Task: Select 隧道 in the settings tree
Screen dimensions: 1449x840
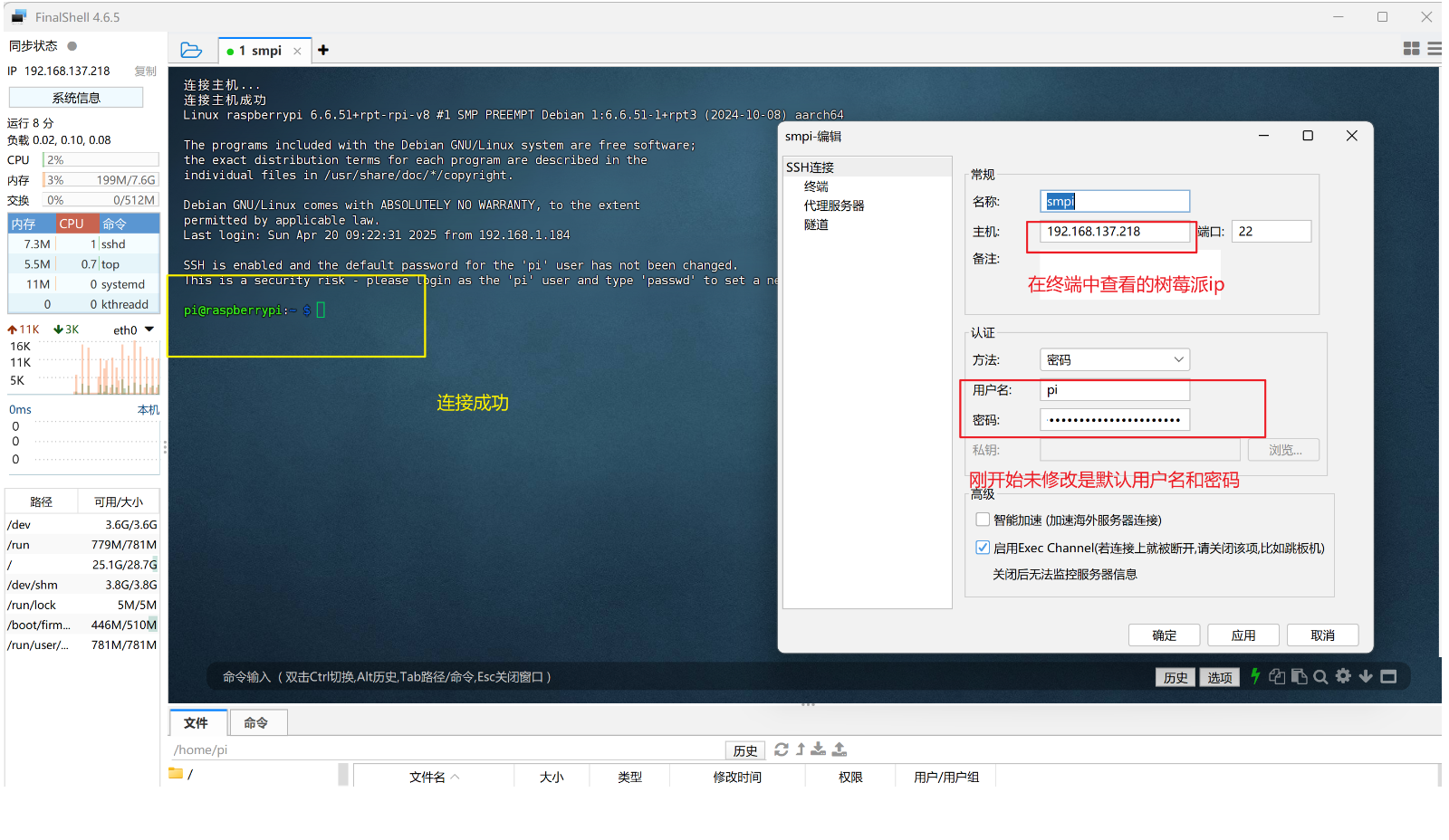Action: coord(816,224)
